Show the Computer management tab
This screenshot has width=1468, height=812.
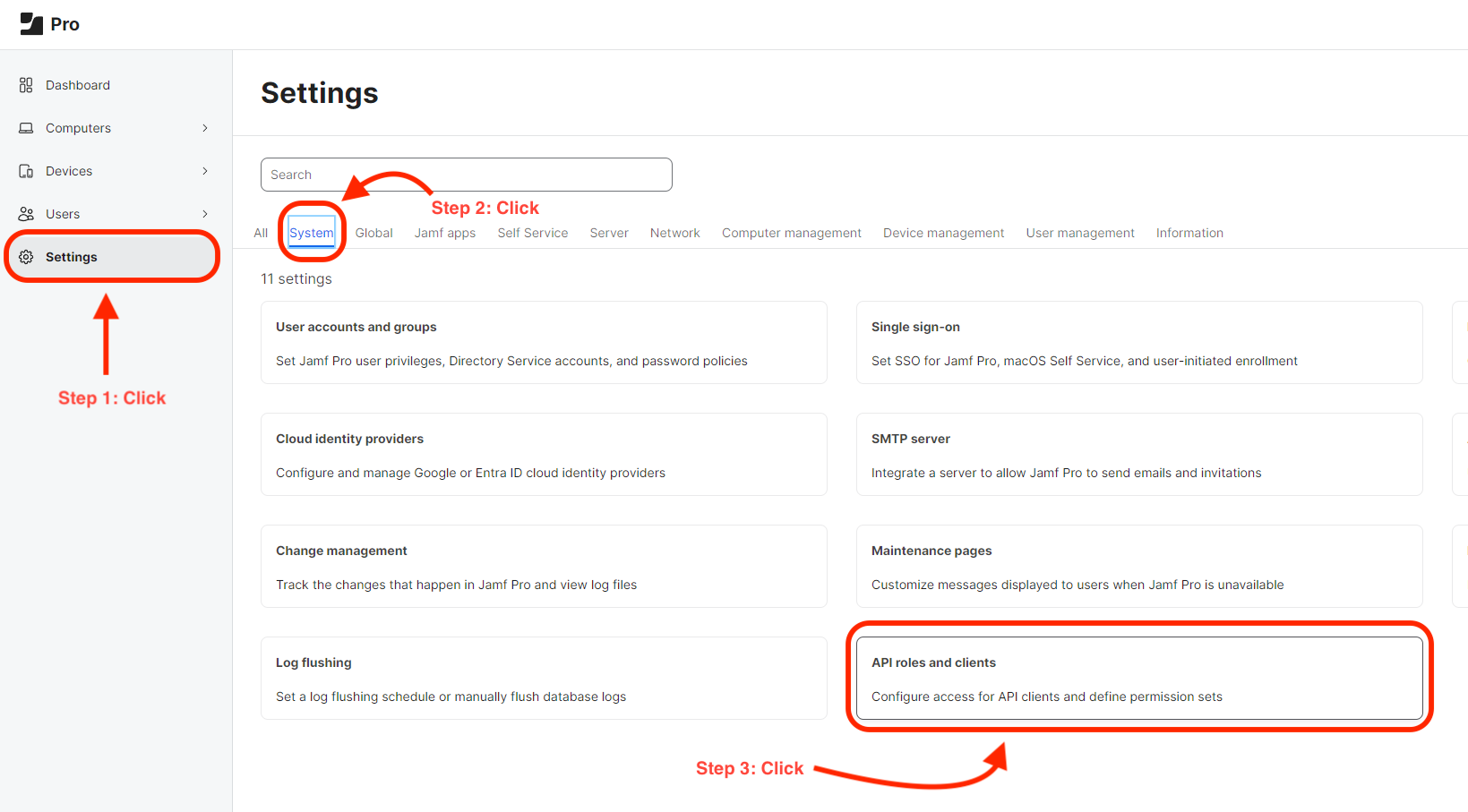point(791,233)
